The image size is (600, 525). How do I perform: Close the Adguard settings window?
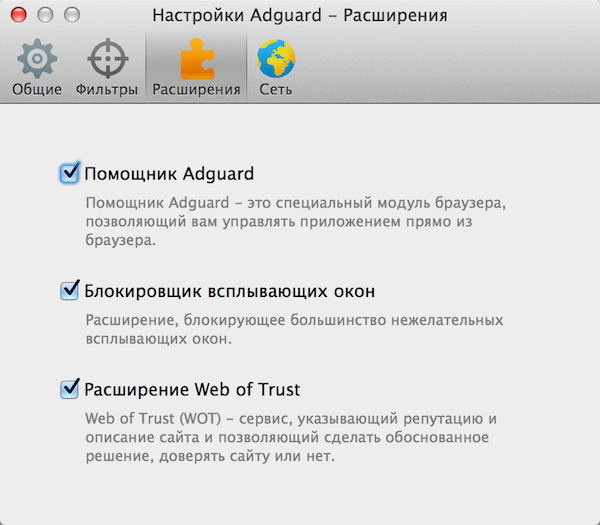(18, 15)
